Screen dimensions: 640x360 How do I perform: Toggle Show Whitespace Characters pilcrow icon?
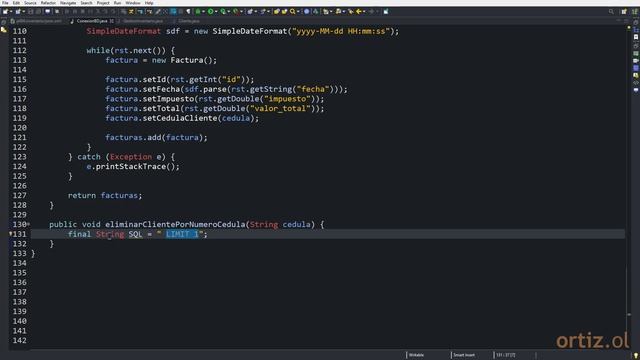188,11
